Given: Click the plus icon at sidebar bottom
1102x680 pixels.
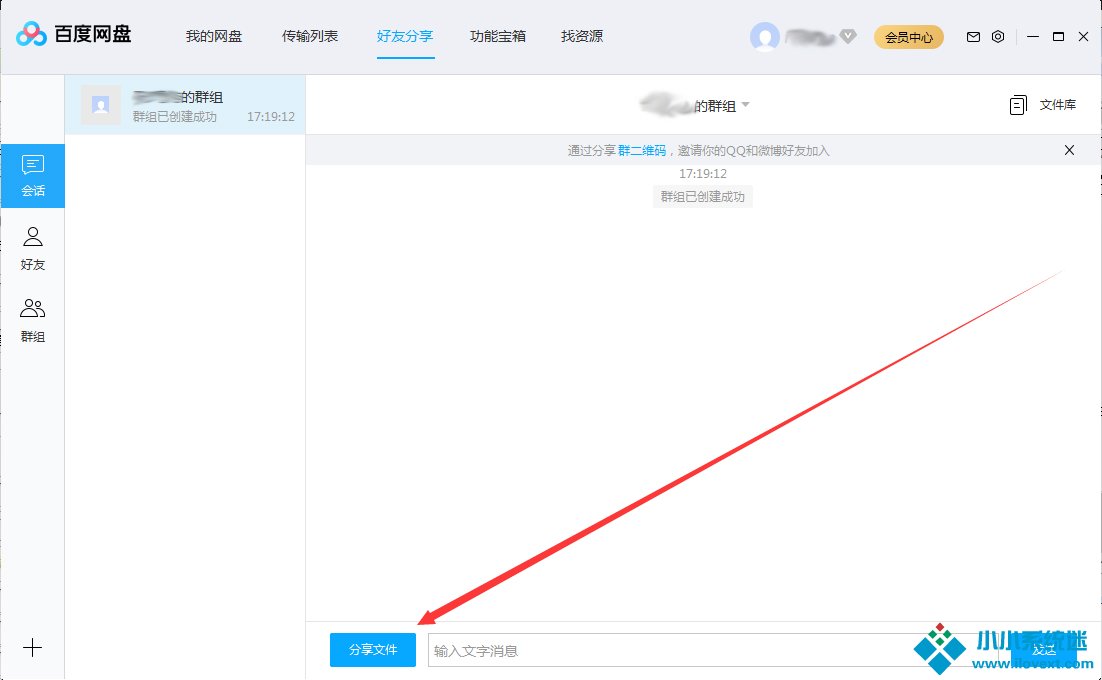Looking at the screenshot, I should click(32, 647).
